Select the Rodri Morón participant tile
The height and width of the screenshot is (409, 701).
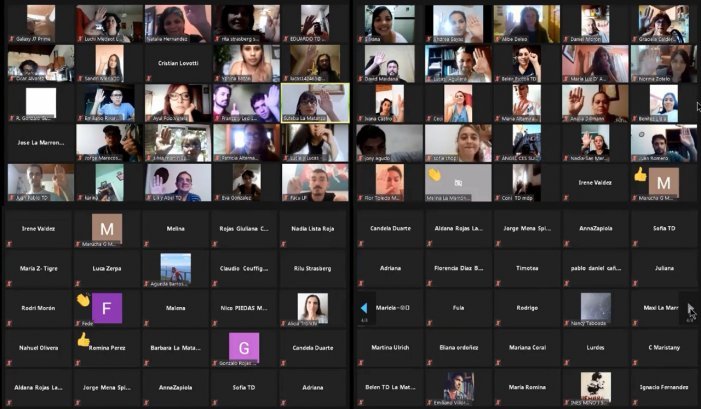[x=39, y=308]
